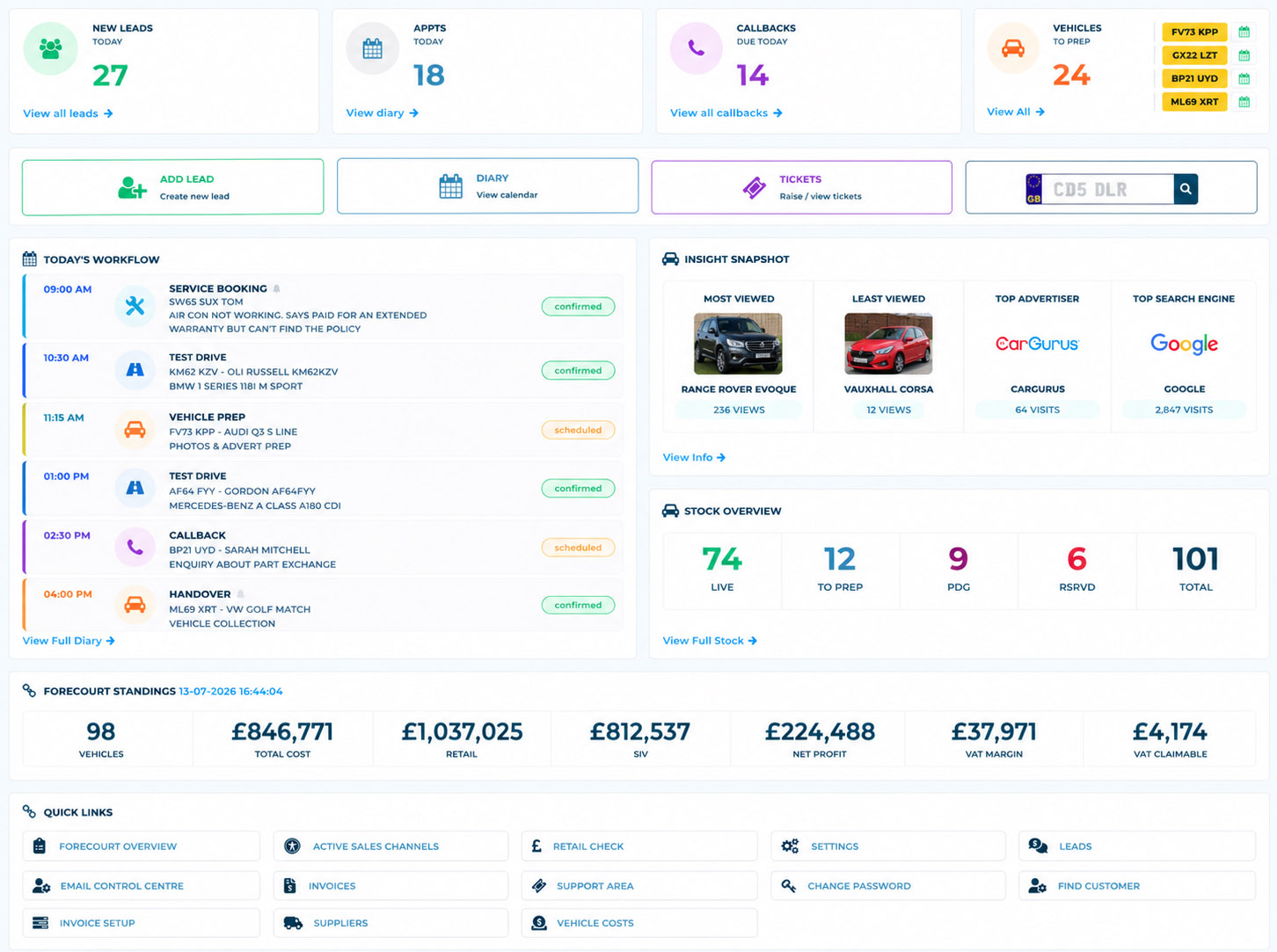The image size is (1277, 952).
Task: Select the ML69 XRT yellow plate
Action: pyautogui.click(x=1194, y=102)
